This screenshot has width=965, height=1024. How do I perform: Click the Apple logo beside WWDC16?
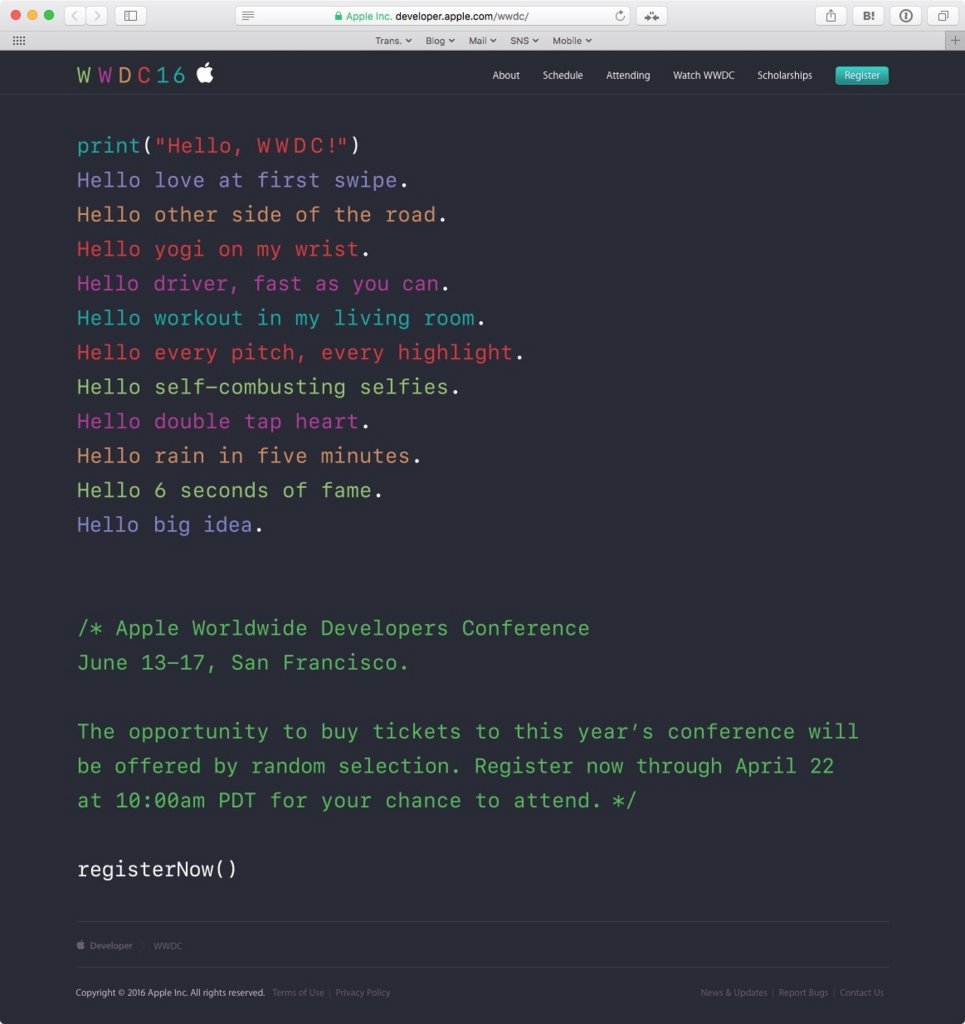point(205,73)
